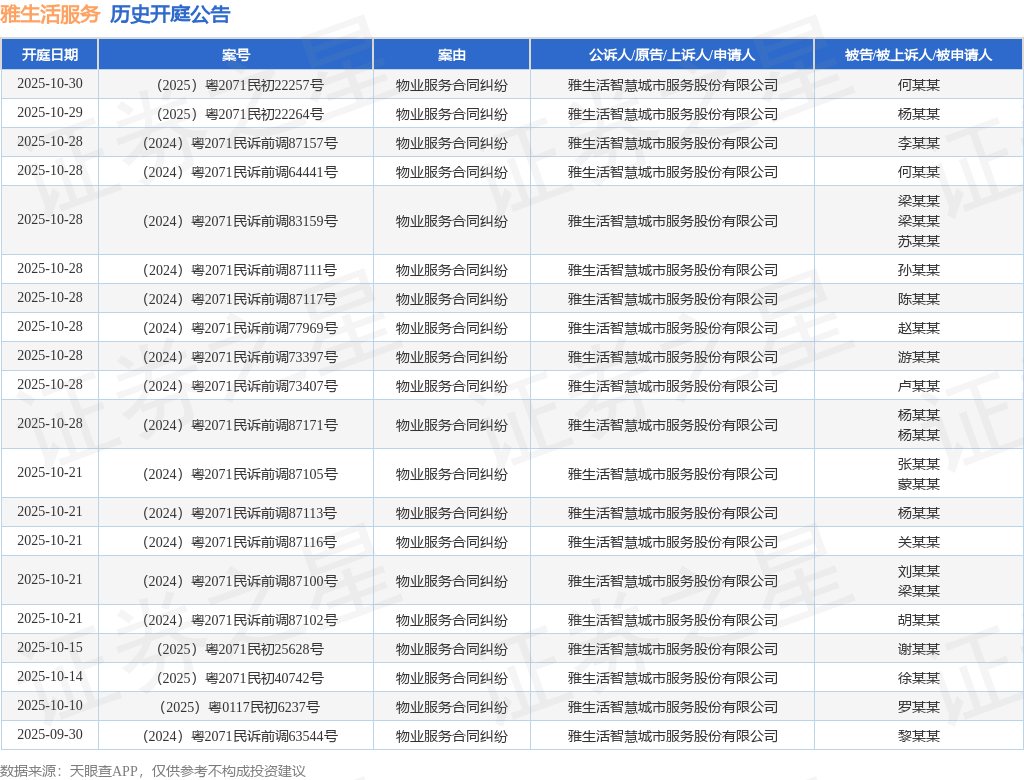Click defendant 胡某某
Screen dimensions: 1024x780
918,621
